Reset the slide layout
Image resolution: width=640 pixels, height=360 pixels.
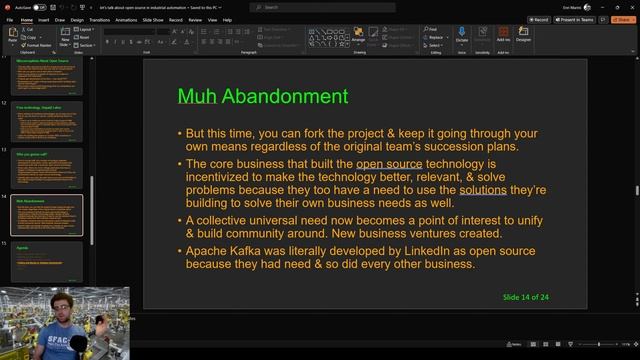coord(82,37)
